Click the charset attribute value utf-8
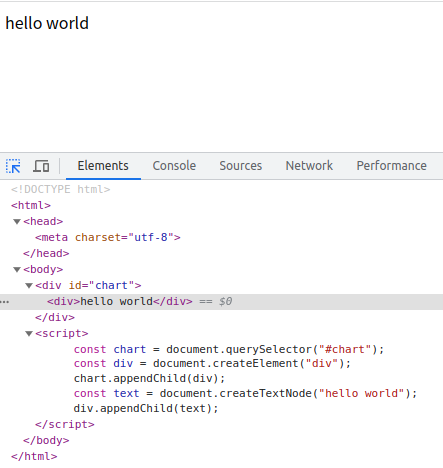This screenshot has width=443, height=468. 151,237
